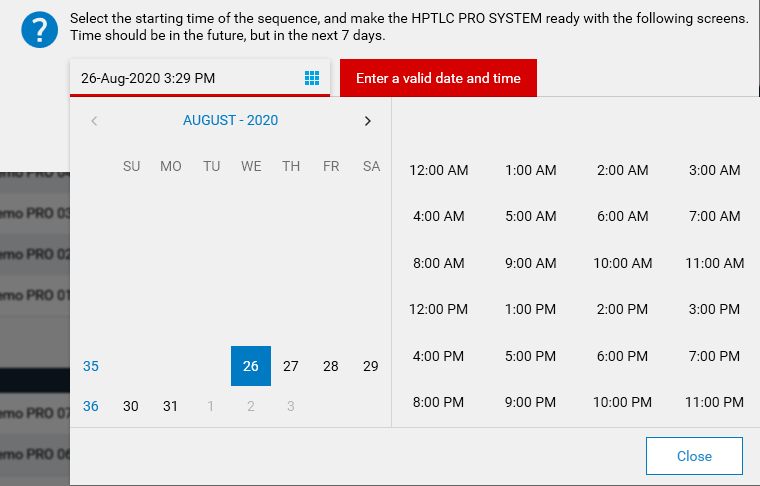This screenshot has width=760, height=486.
Task: Set the time to 4:00 PM
Action: click(x=439, y=356)
